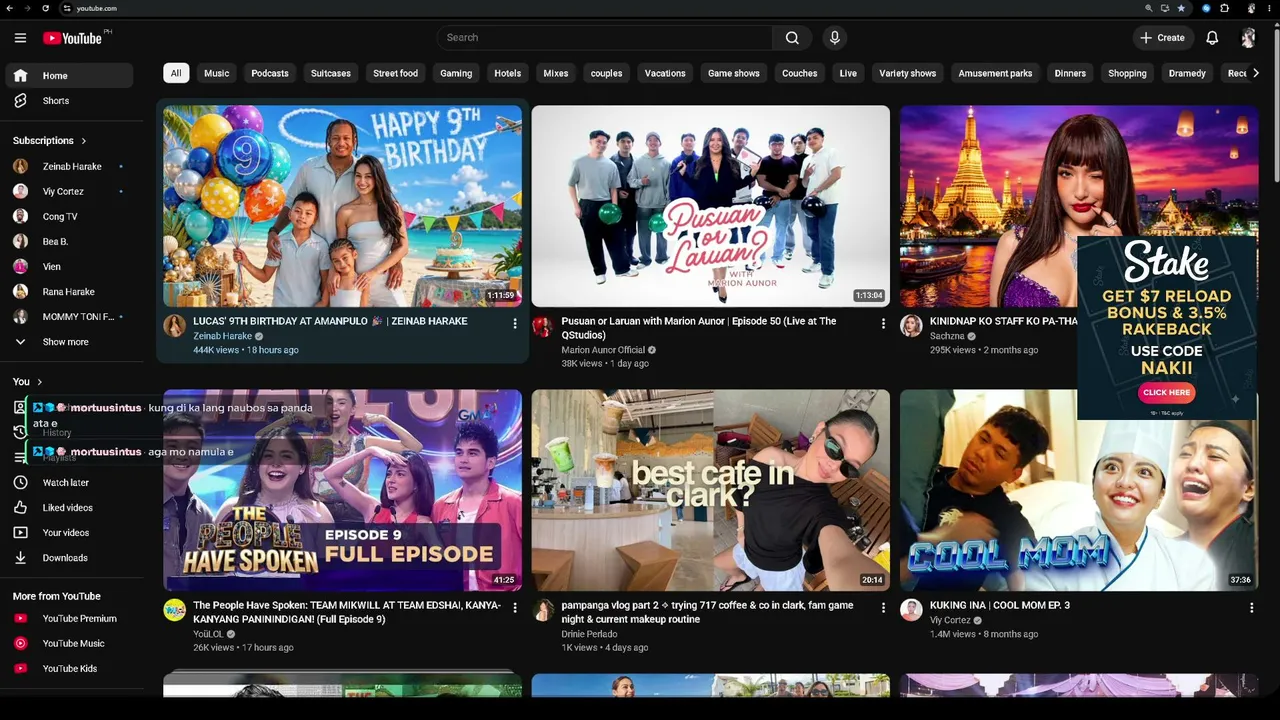View site information icon beside youtube.com
The image size is (1280, 720).
click(67, 8)
